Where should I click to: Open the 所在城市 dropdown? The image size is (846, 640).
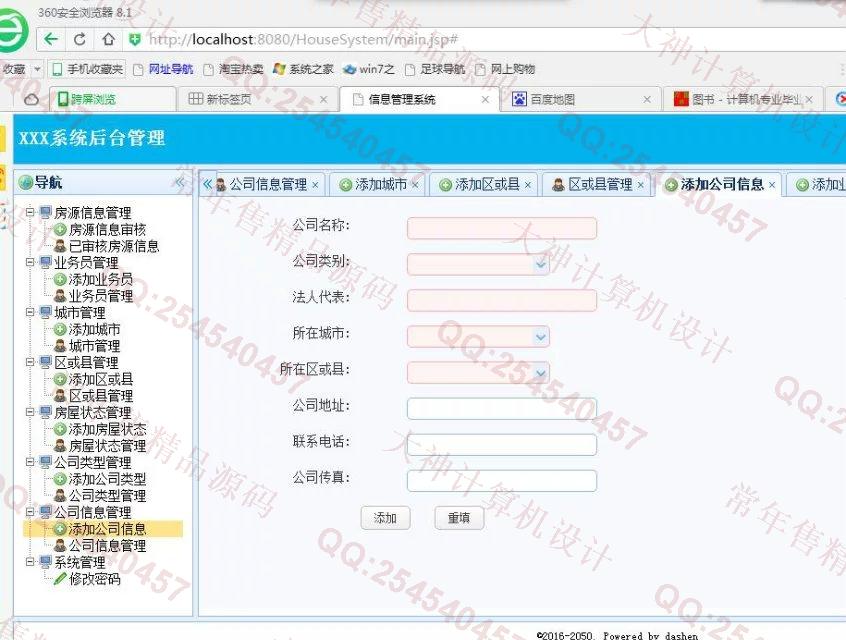(541, 337)
